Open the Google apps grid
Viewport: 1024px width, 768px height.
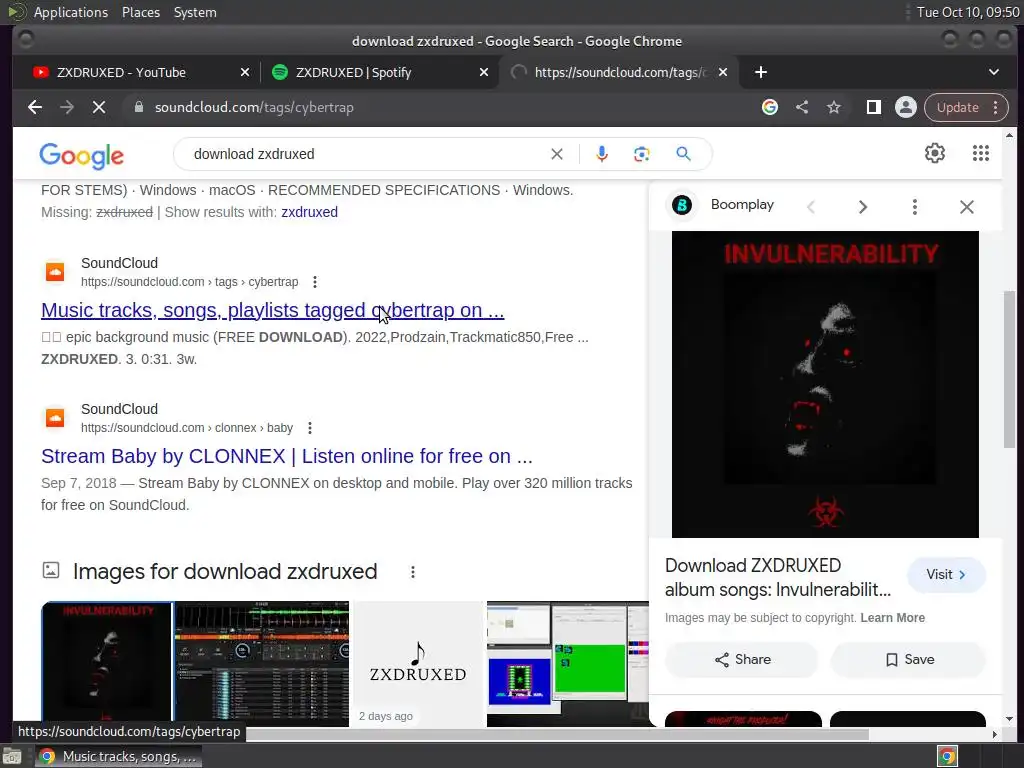point(981,153)
